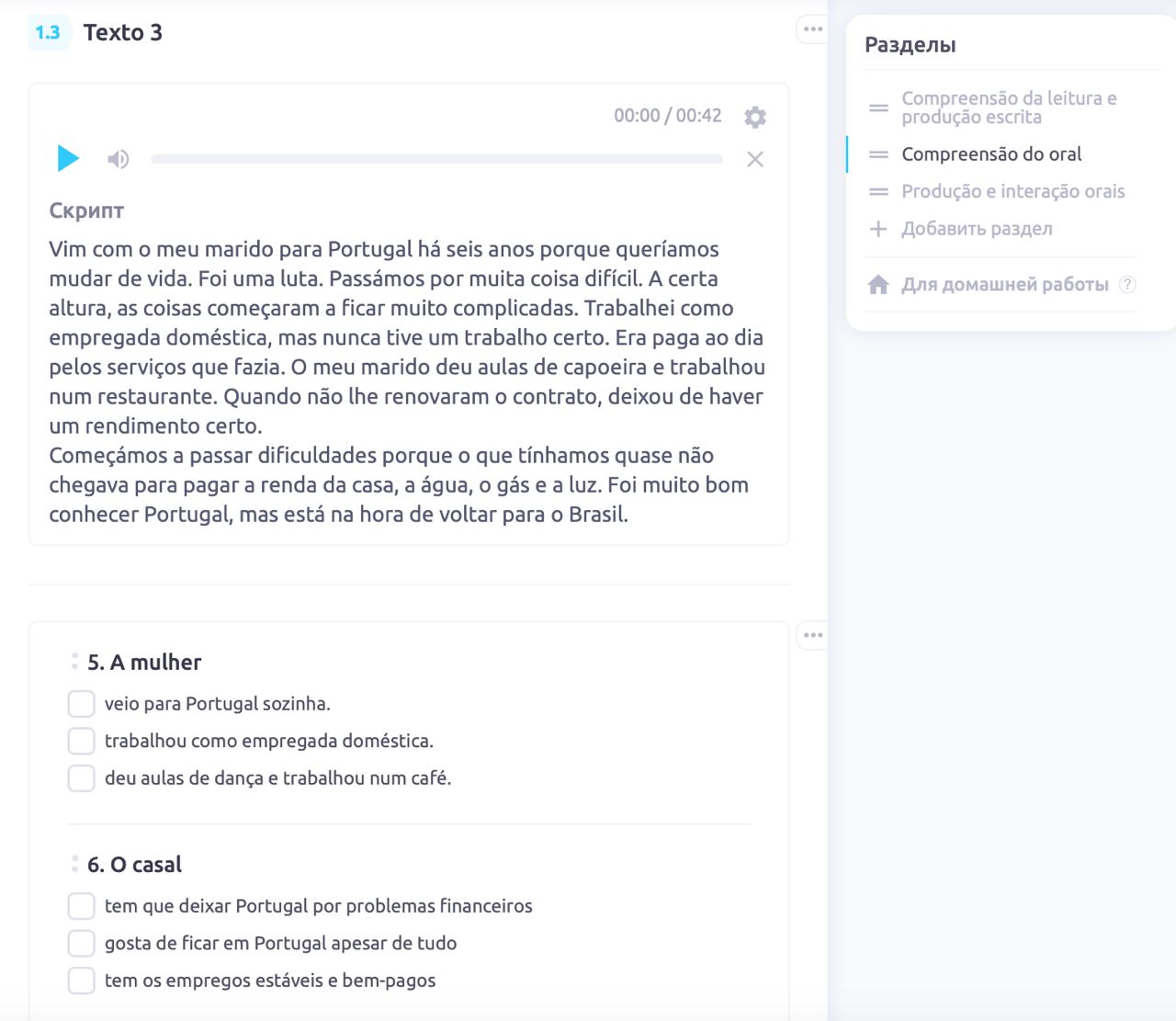The height and width of the screenshot is (1021, 1176).
Task: Open Compreensão do oral section
Action: 990,154
